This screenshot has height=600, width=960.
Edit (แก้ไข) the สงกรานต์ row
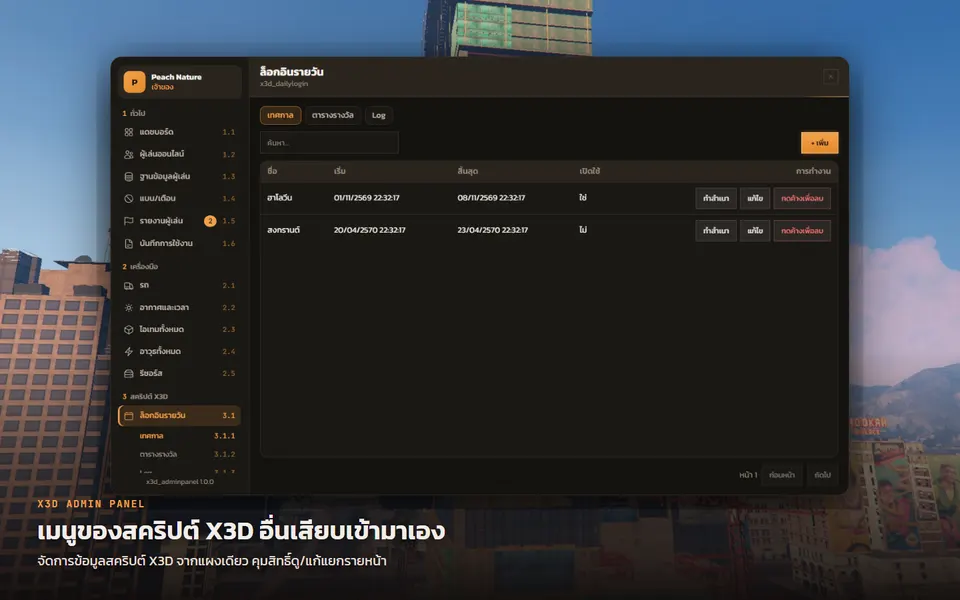pyautogui.click(x=755, y=231)
